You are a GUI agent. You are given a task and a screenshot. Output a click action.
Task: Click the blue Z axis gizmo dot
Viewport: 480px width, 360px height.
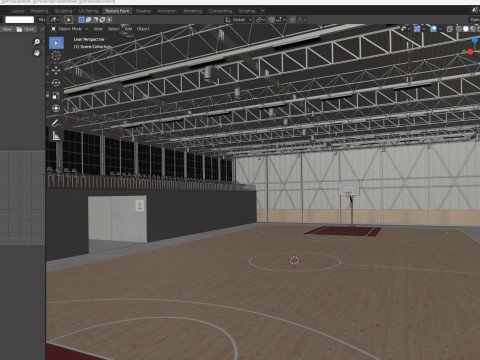pyautogui.click(x=475, y=40)
